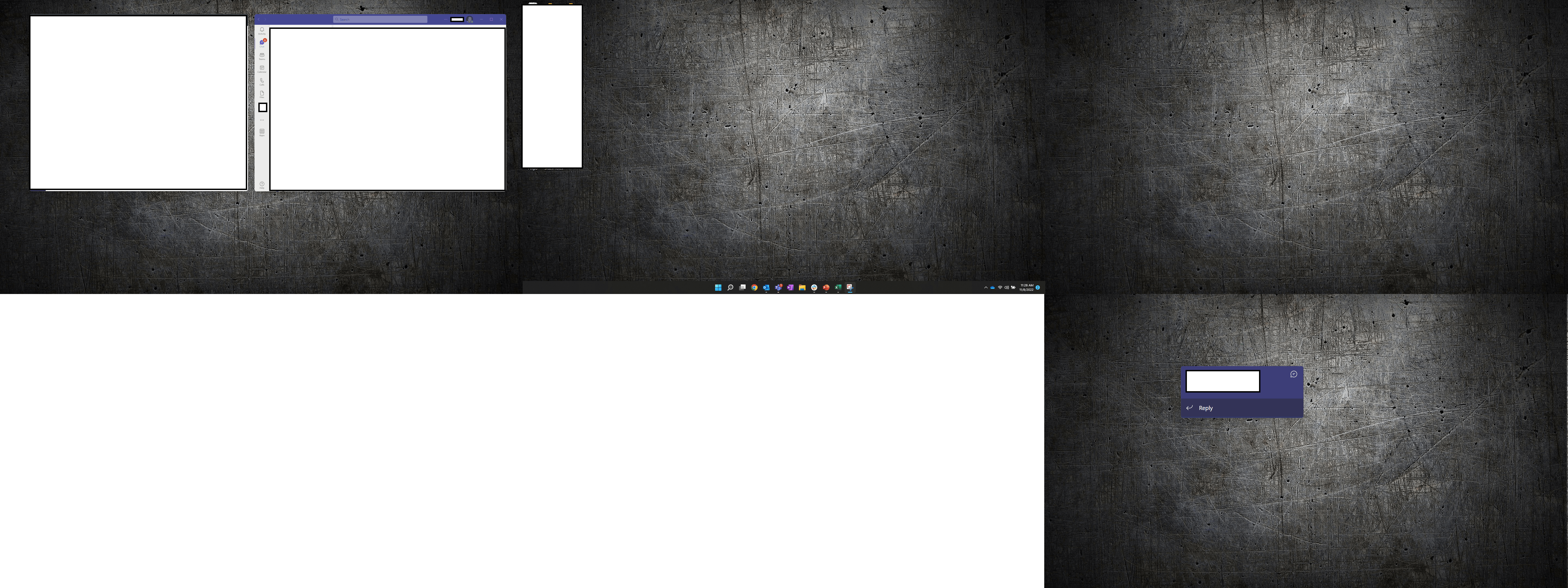Switch to Outlook in the taskbar
The width and height of the screenshot is (1568, 588).
click(x=766, y=287)
